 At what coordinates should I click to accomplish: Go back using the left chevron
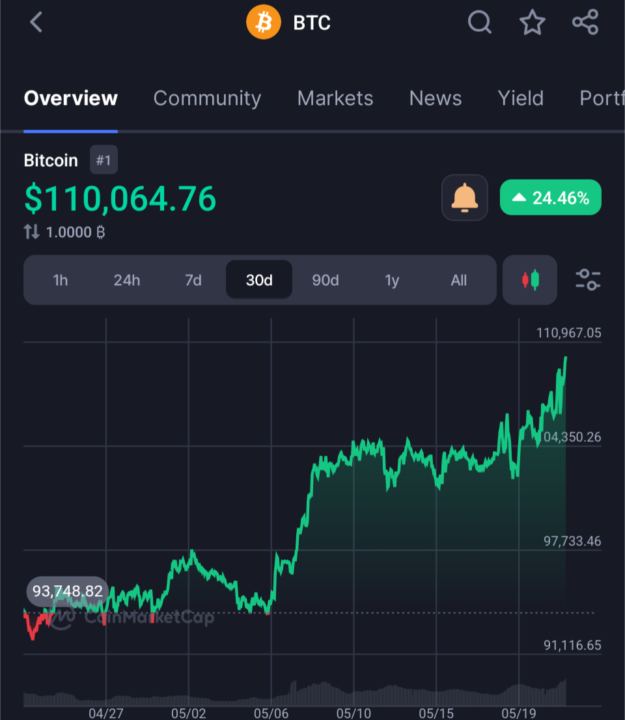36,22
